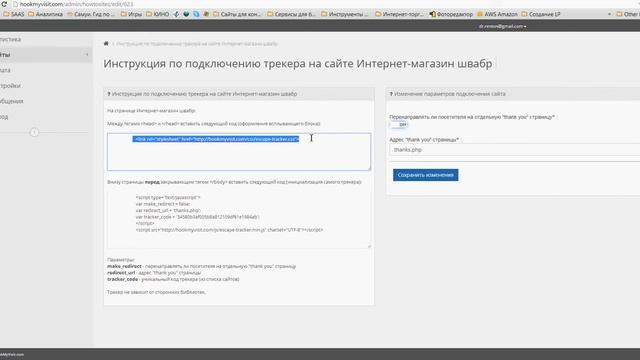Open the sailboat icon bookmark
This screenshot has height=360, width=640.
coord(176,14)
